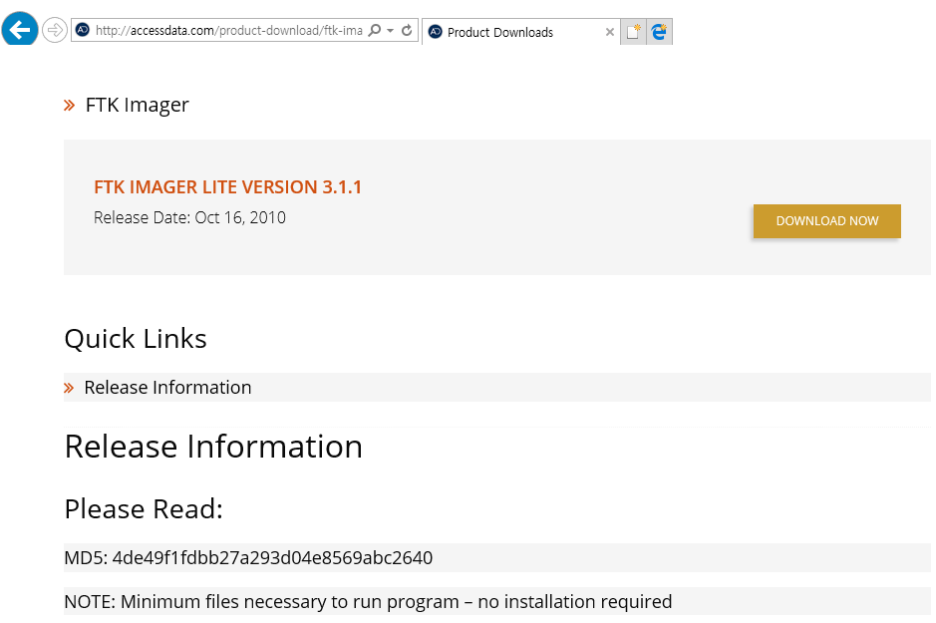Open the address bar autocomplete dropdown arrow
The image size is (936, 623).
[x=390, y=30]
